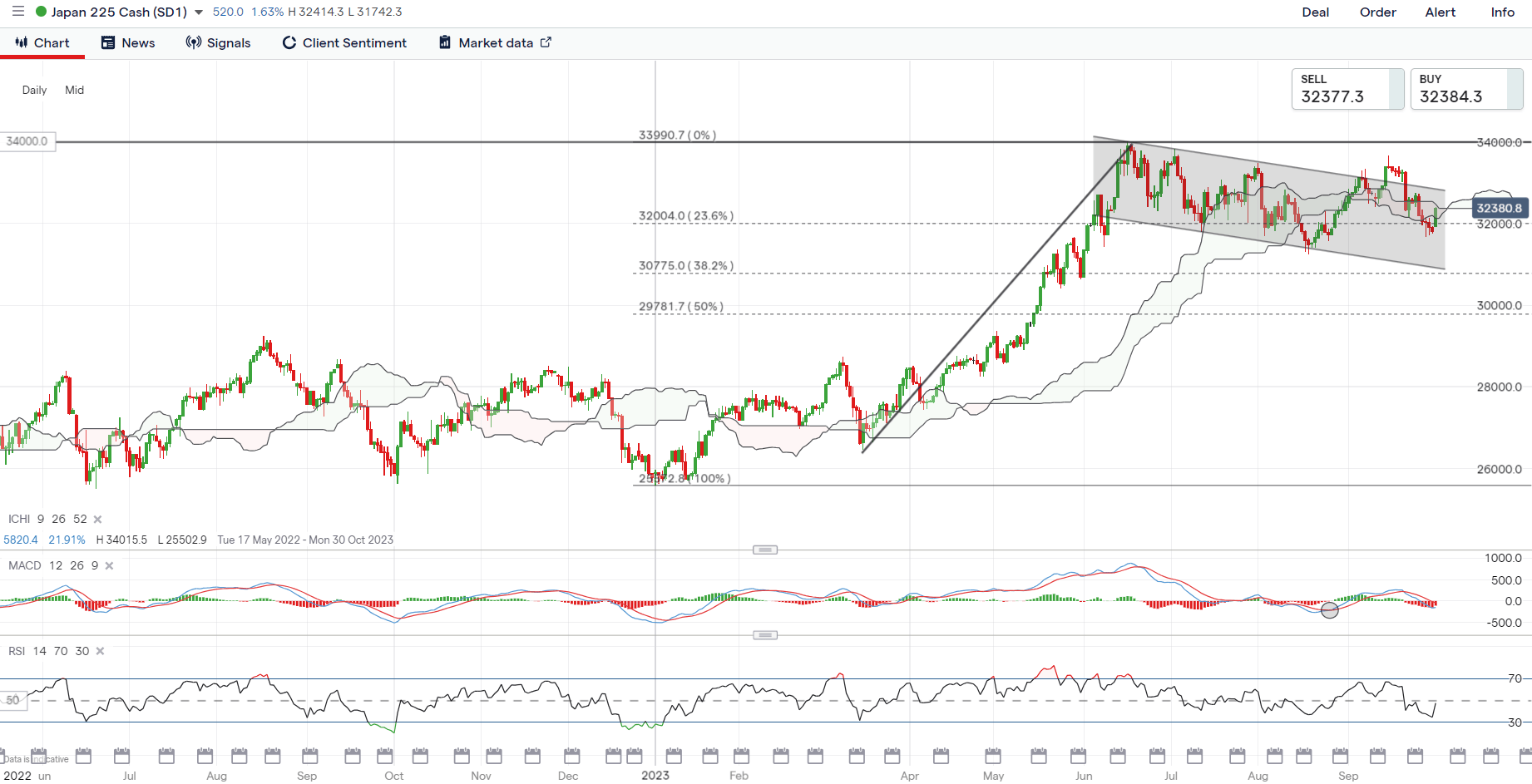This screenshot has height=784, width=1532.
Task: Remove the RSI indicator with its X
Action: coord(100,652)
